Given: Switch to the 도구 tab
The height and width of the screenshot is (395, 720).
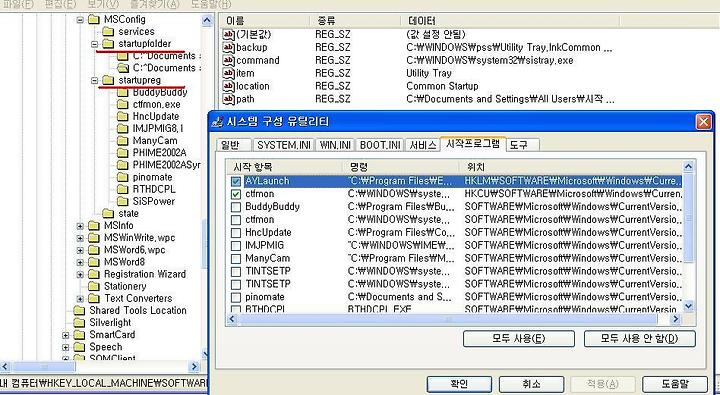Looking at the screenshot, I should click(x=523, y=145).
